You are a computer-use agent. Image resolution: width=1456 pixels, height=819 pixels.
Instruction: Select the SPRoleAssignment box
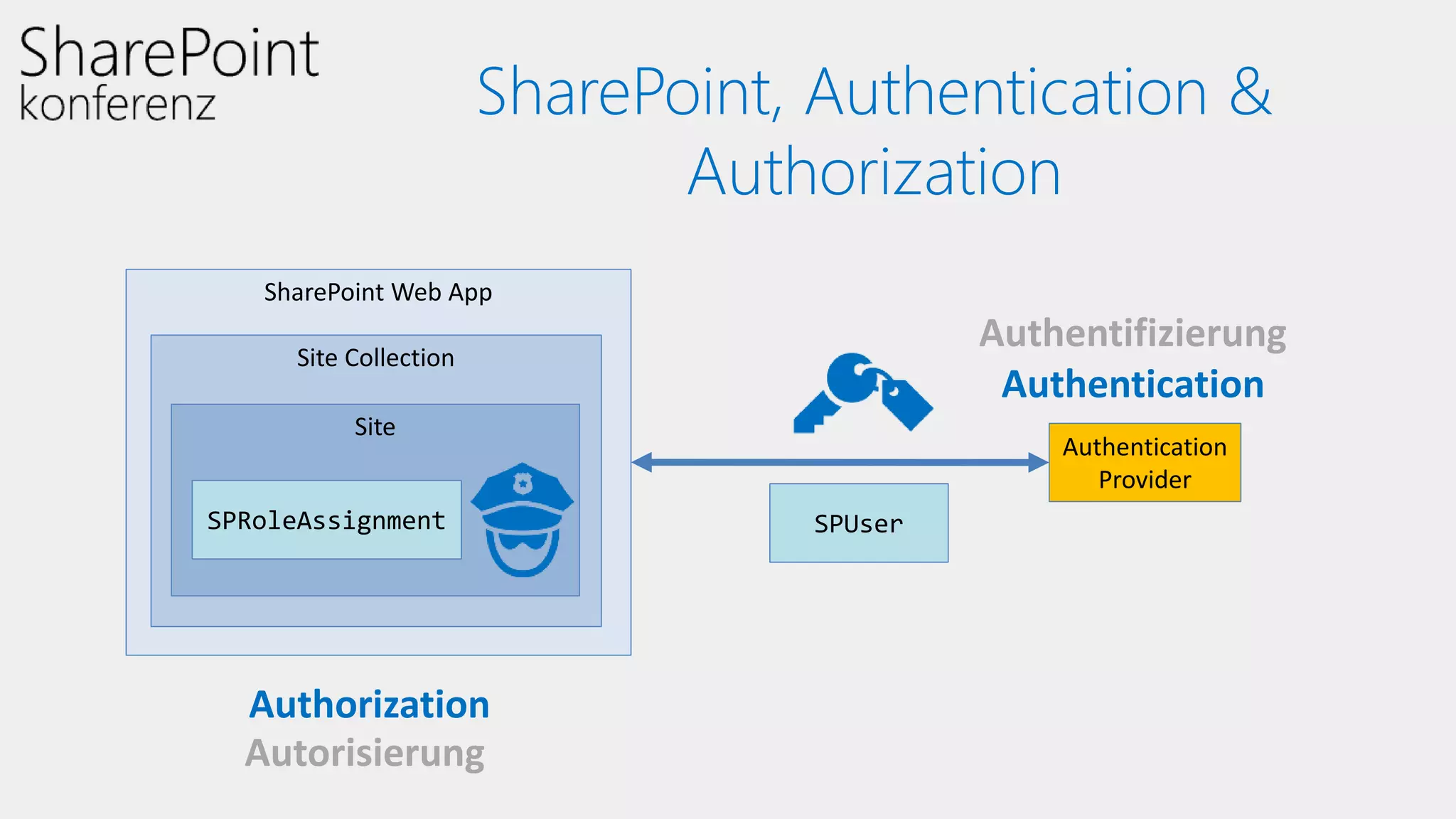point(326,520)
